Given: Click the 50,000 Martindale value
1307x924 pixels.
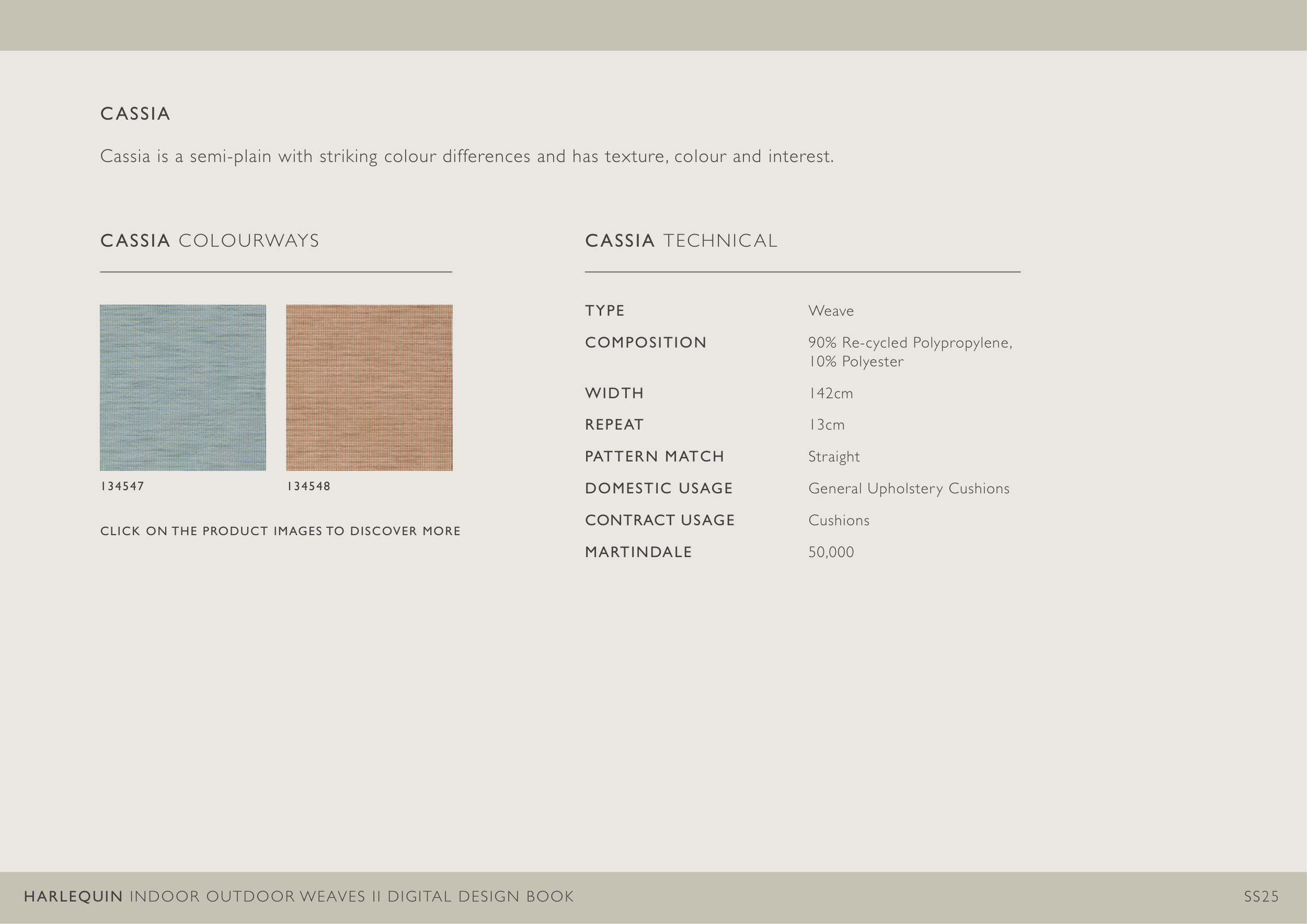Looking at the screenshot, I should 831,552.
